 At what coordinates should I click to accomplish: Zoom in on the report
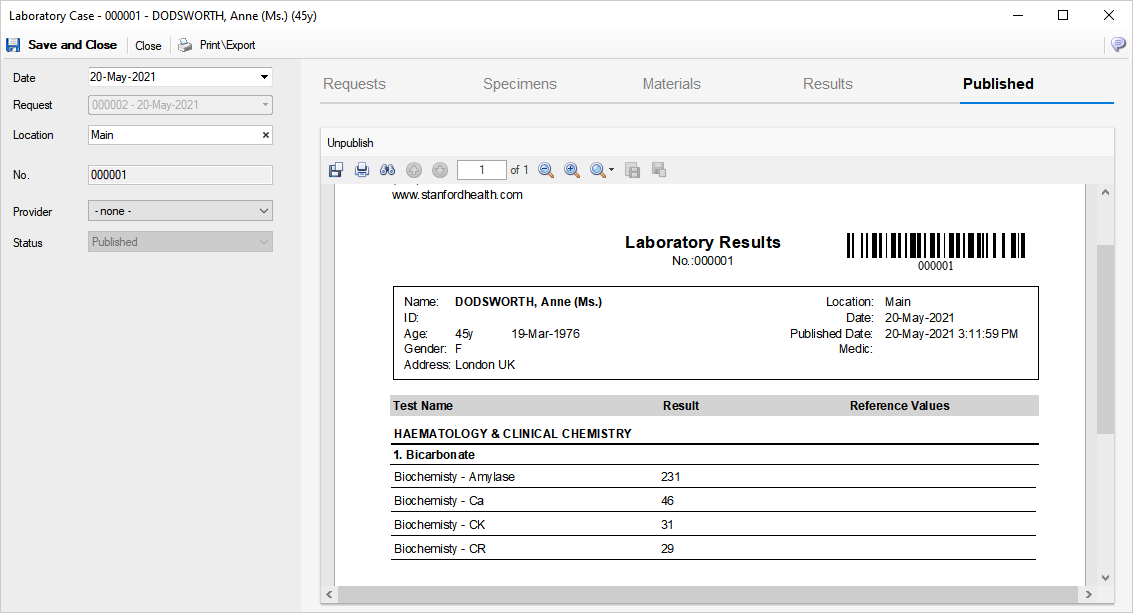click(x=572, y=170)
